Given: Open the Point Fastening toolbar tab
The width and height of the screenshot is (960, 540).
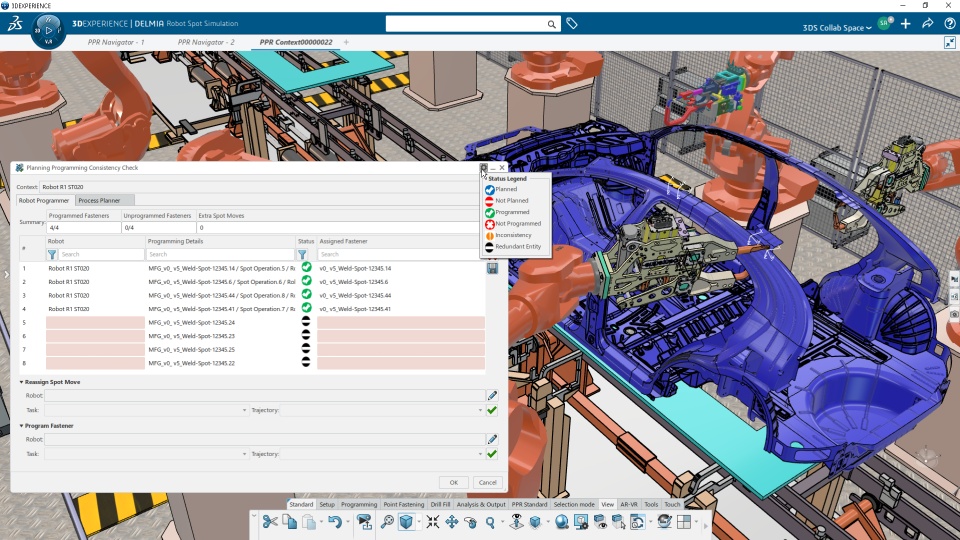Looking at the screenshot, I should coord(403,504).
